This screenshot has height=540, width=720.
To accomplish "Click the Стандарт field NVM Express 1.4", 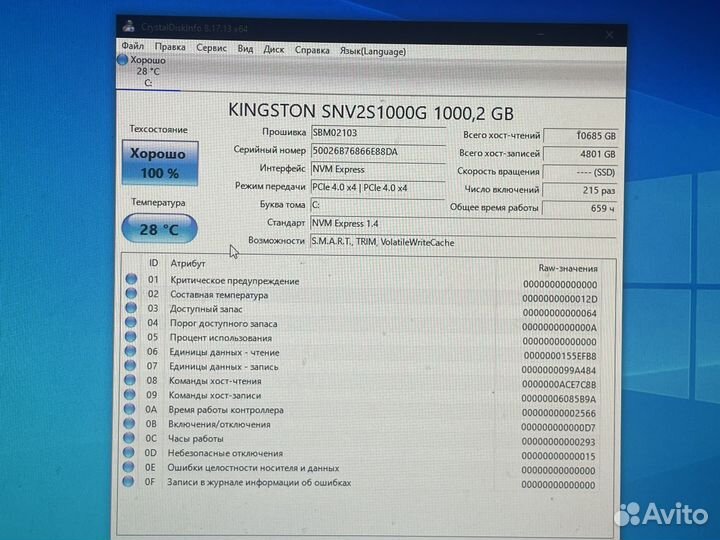I will [463, 224].
